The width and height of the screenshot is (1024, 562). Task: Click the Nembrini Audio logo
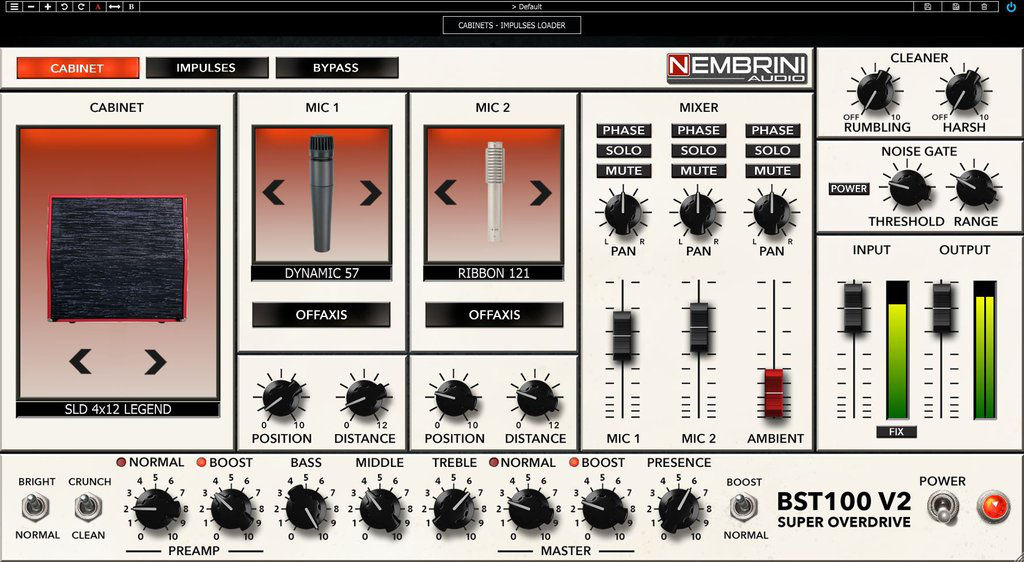[737, 69]
